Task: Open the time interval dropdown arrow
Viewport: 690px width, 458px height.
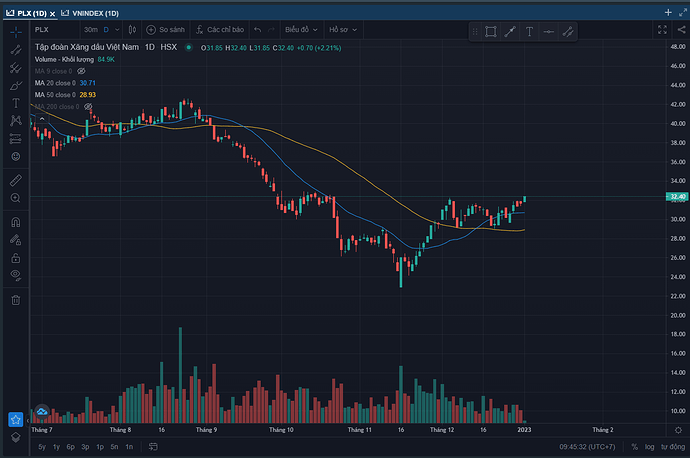Action: pyautogui.click(x=118, y=30)
